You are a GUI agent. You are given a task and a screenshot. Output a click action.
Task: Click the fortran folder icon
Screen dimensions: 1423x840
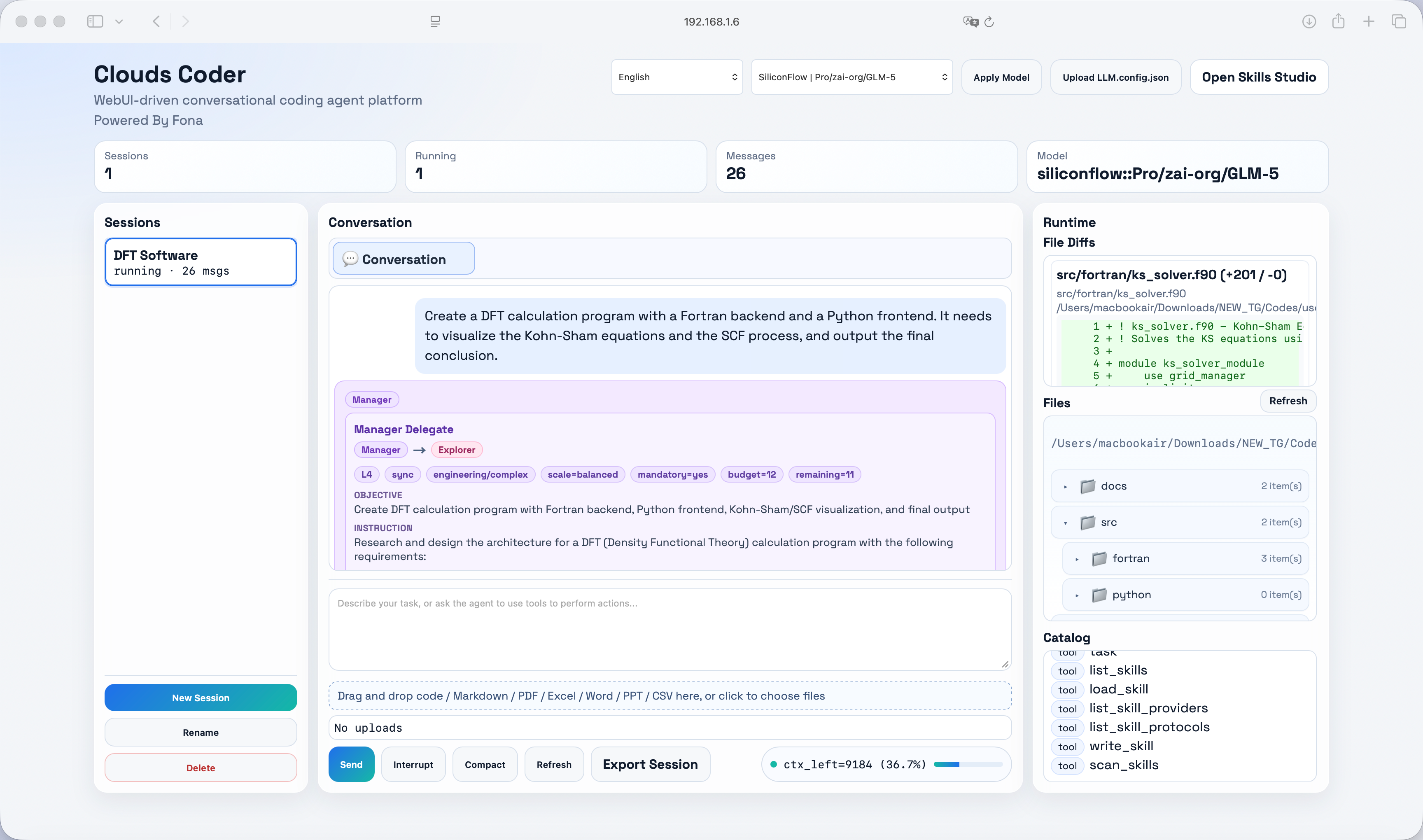(1099, 559)
